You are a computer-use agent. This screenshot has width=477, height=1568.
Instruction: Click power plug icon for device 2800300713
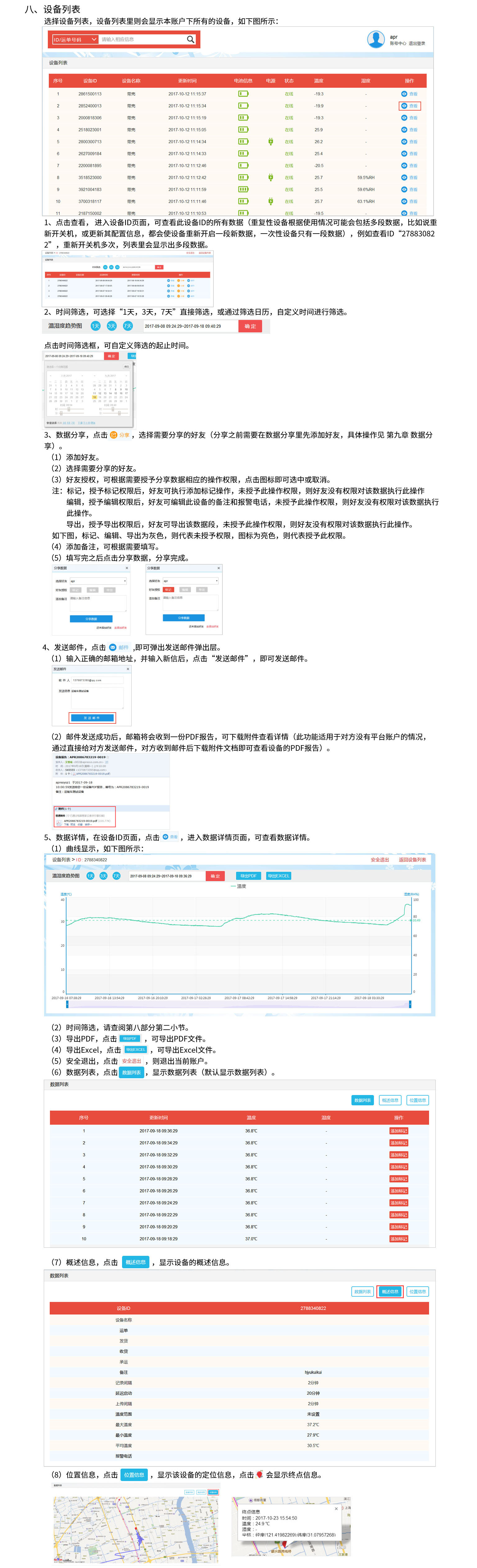(x=271, y=142)
